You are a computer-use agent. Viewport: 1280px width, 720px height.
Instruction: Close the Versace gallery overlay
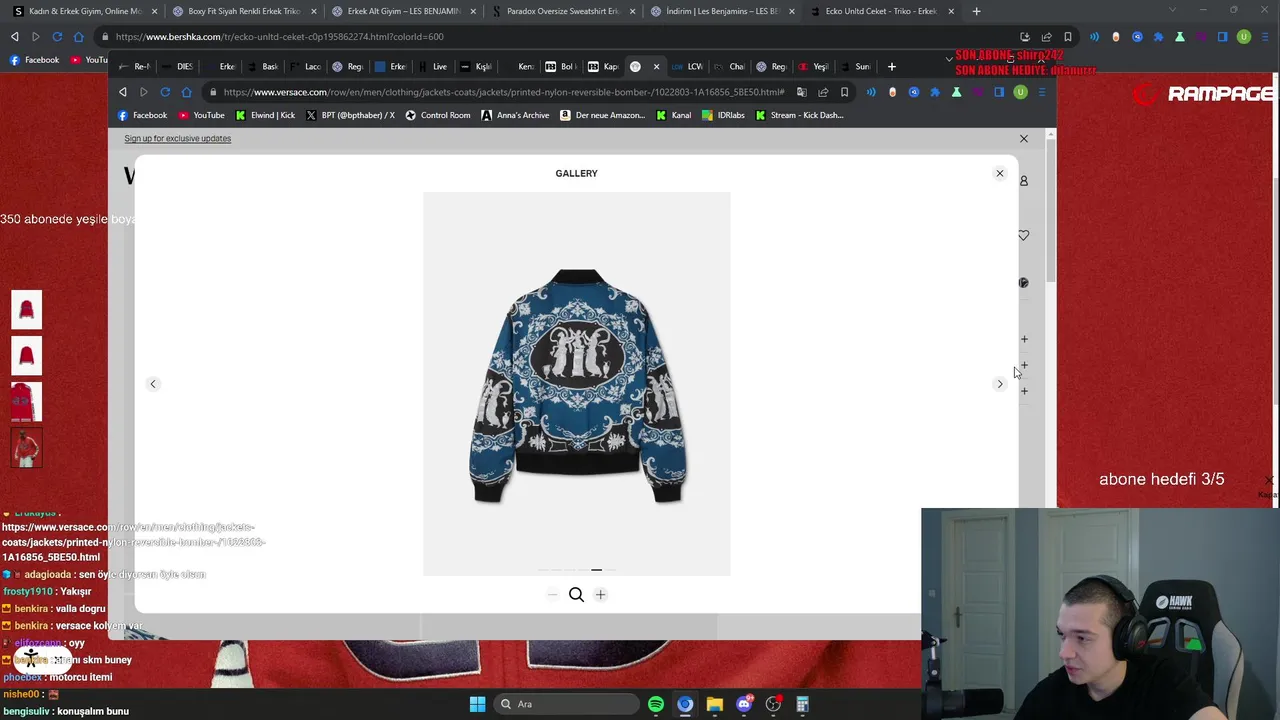tap(999, 173)
